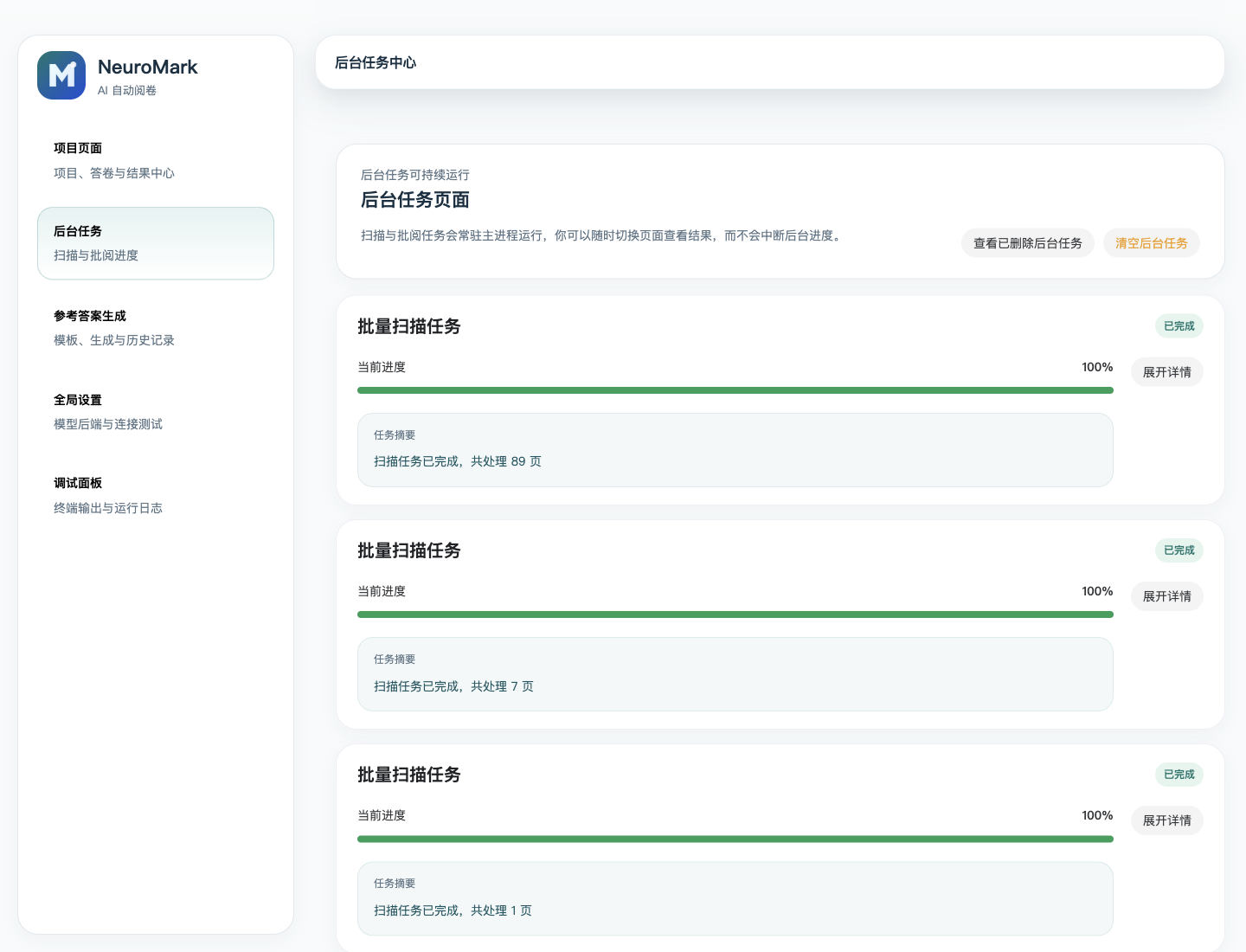Image resolution: width=1246 pixels, height=952 pixels.
Task: Open 全局设置 from the sidebar
Action: point(156,412)
